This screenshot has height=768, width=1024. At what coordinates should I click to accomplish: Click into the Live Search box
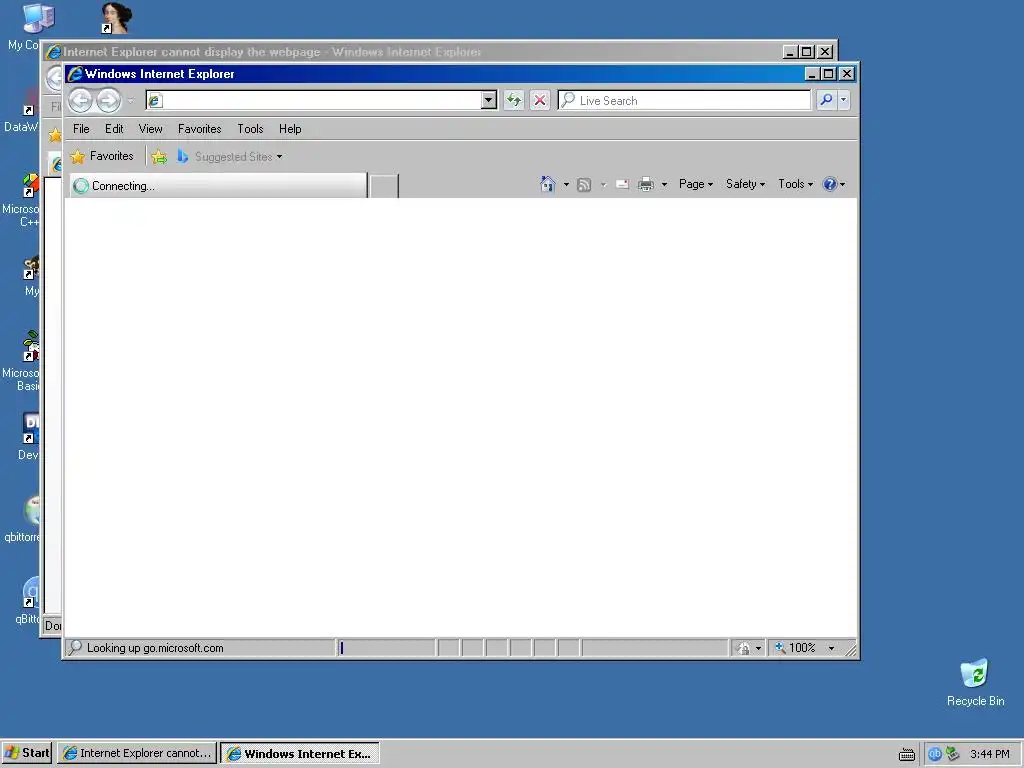click(x=684, y=100)
